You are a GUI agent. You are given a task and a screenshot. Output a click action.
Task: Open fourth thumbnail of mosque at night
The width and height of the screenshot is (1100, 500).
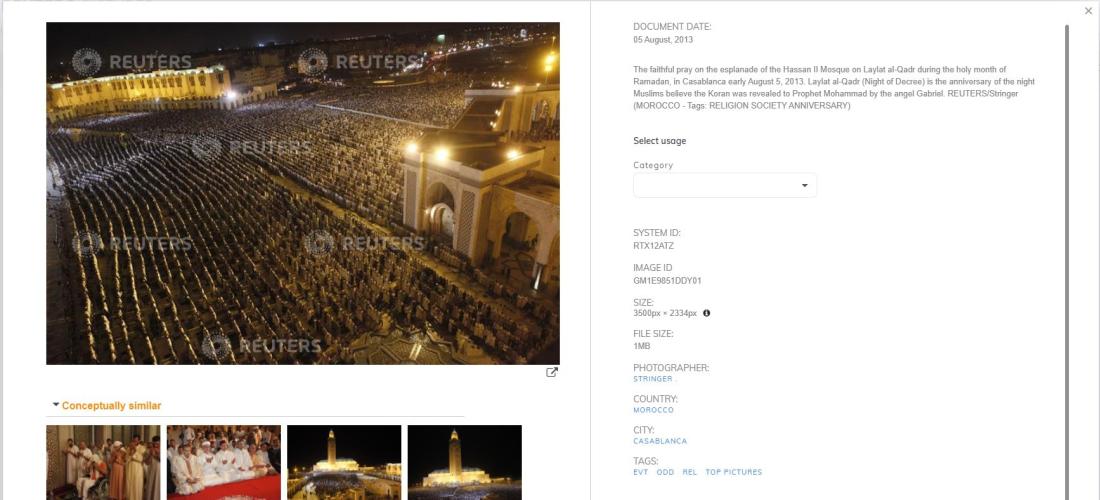tap(464, 462)
